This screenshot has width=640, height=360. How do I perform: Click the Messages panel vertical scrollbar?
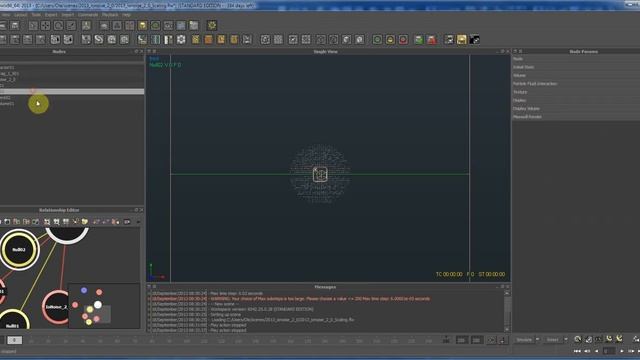507,311
